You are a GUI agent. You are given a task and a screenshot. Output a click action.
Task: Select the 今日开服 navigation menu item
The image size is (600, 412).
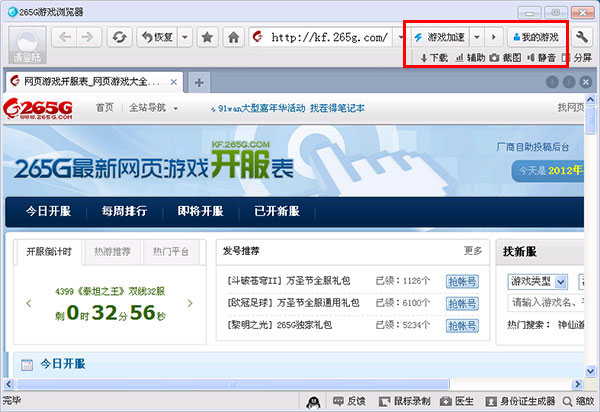pyautogui.click(x=48, y=211)
